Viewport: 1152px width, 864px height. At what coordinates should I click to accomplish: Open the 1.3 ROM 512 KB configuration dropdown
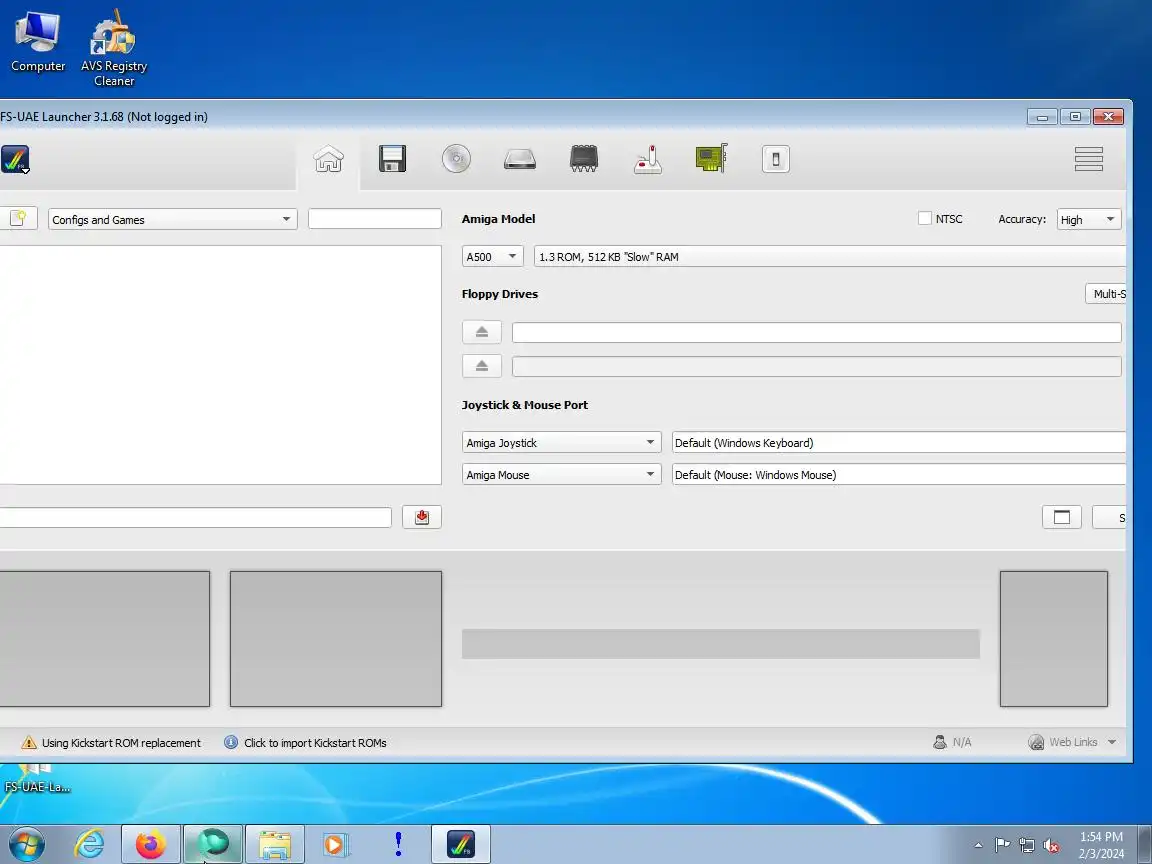pyautogui.click(x=829, y=256)
